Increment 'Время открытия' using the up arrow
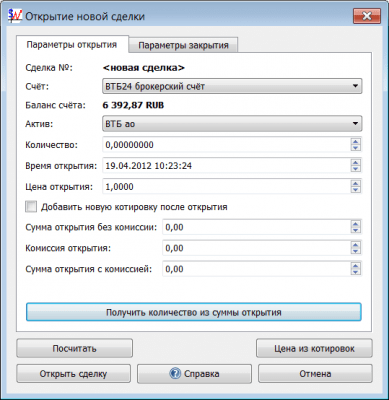This screenshot has width=389, height=400. pos(356,163)
